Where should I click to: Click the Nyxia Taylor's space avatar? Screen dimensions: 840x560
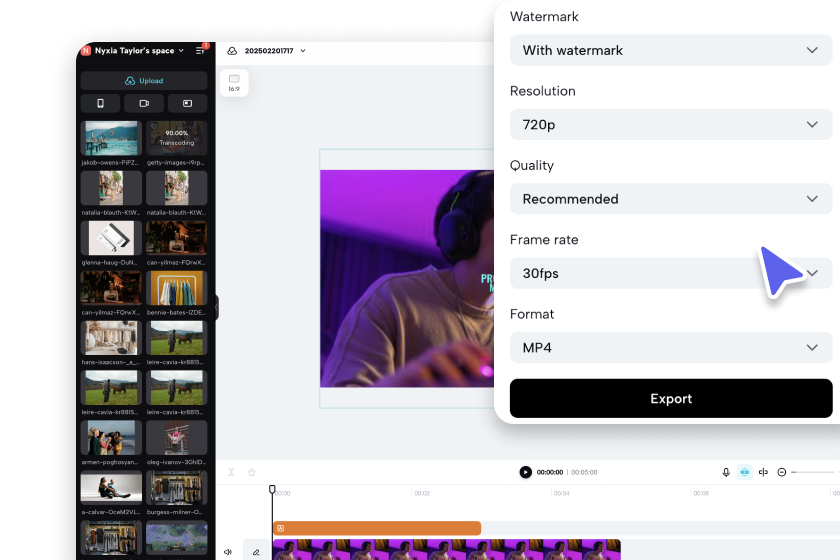[86, 50]
